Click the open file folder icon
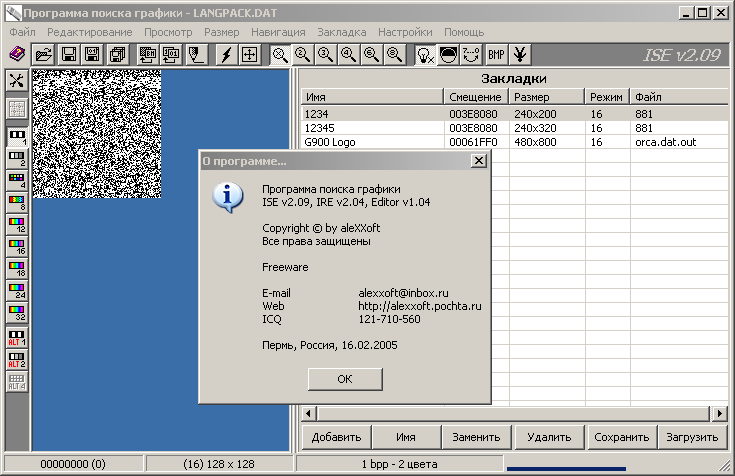Screen dimensions: 735x476 click(44, 54)
